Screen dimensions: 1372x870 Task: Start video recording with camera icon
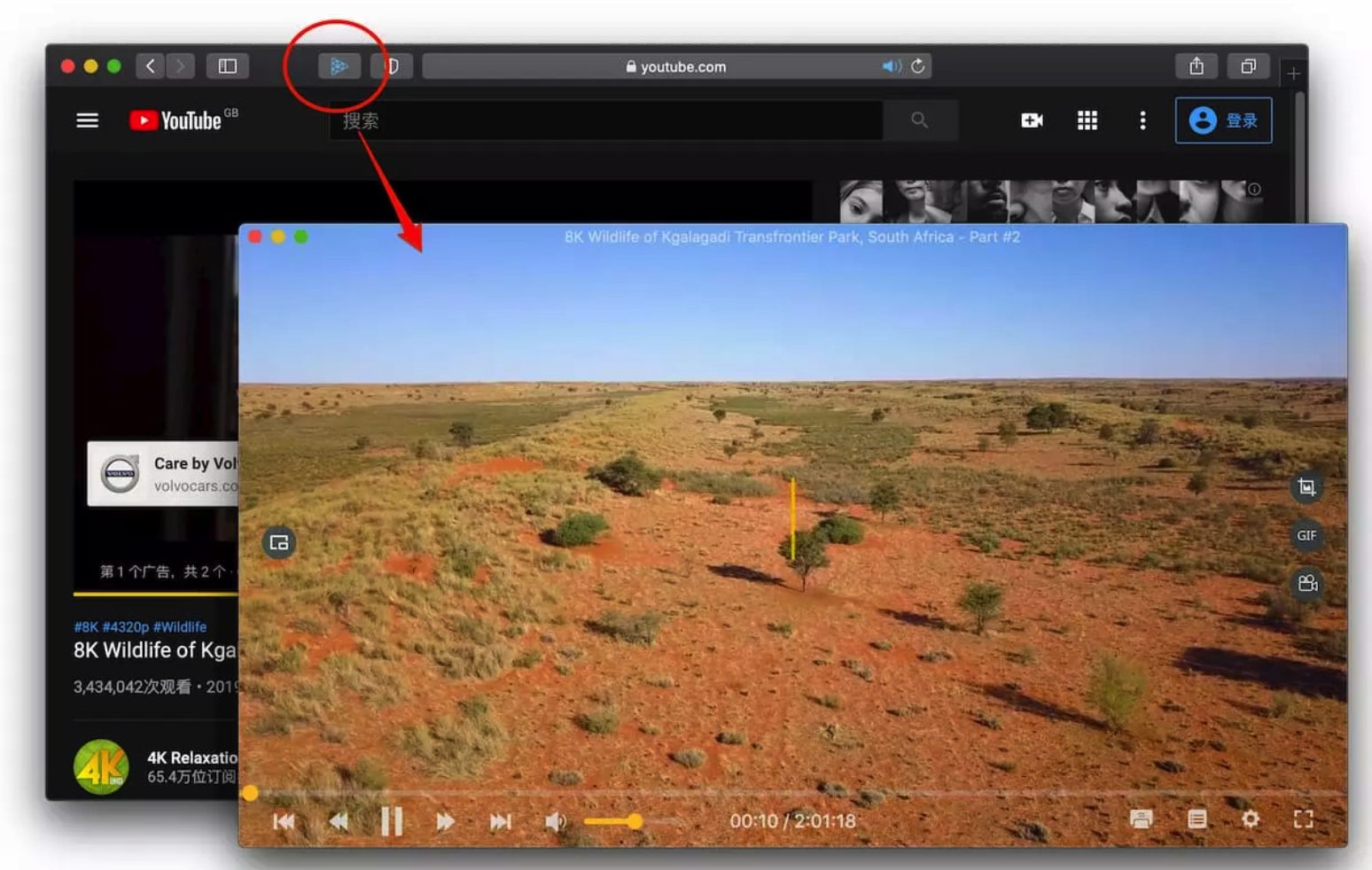click(1306, 583)
